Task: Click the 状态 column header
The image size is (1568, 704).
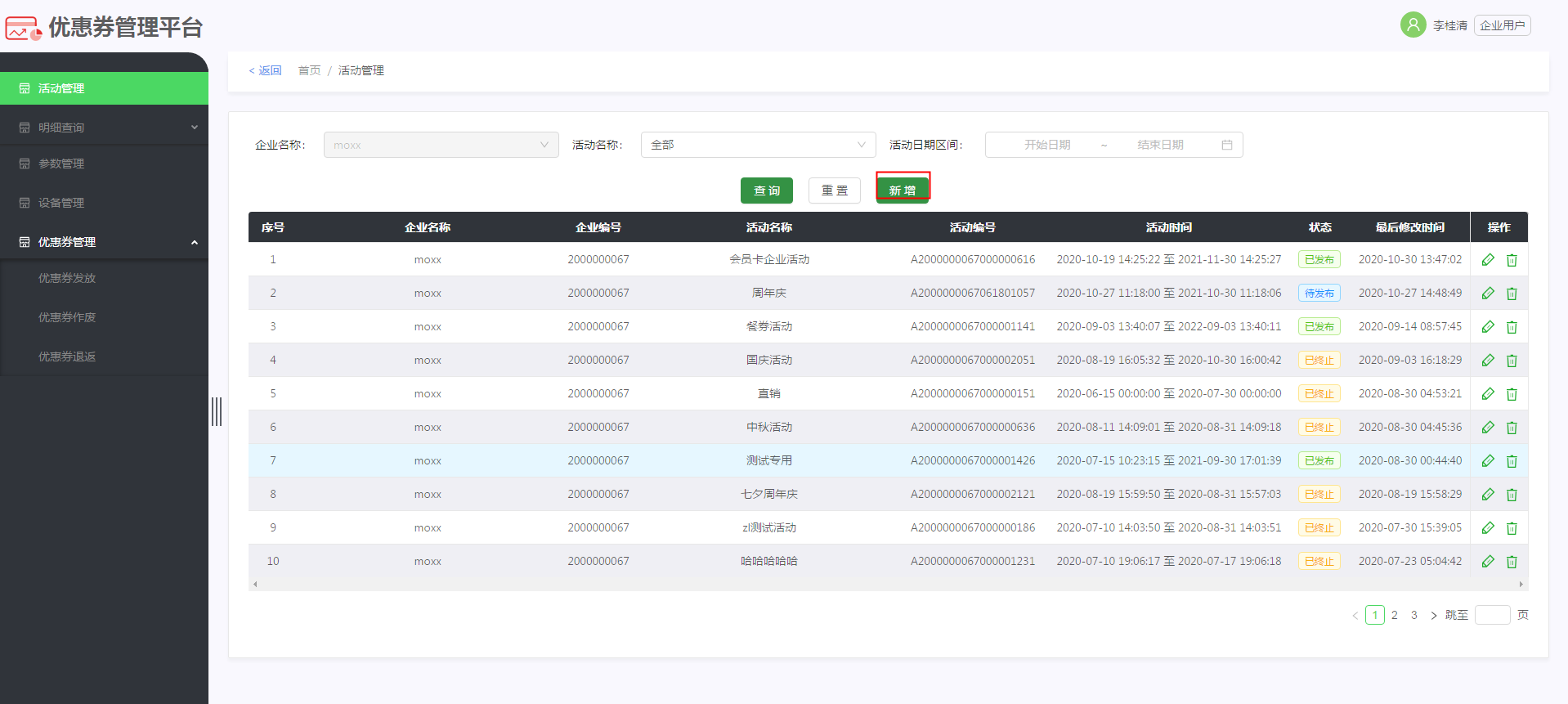Action: (1319, 227)
